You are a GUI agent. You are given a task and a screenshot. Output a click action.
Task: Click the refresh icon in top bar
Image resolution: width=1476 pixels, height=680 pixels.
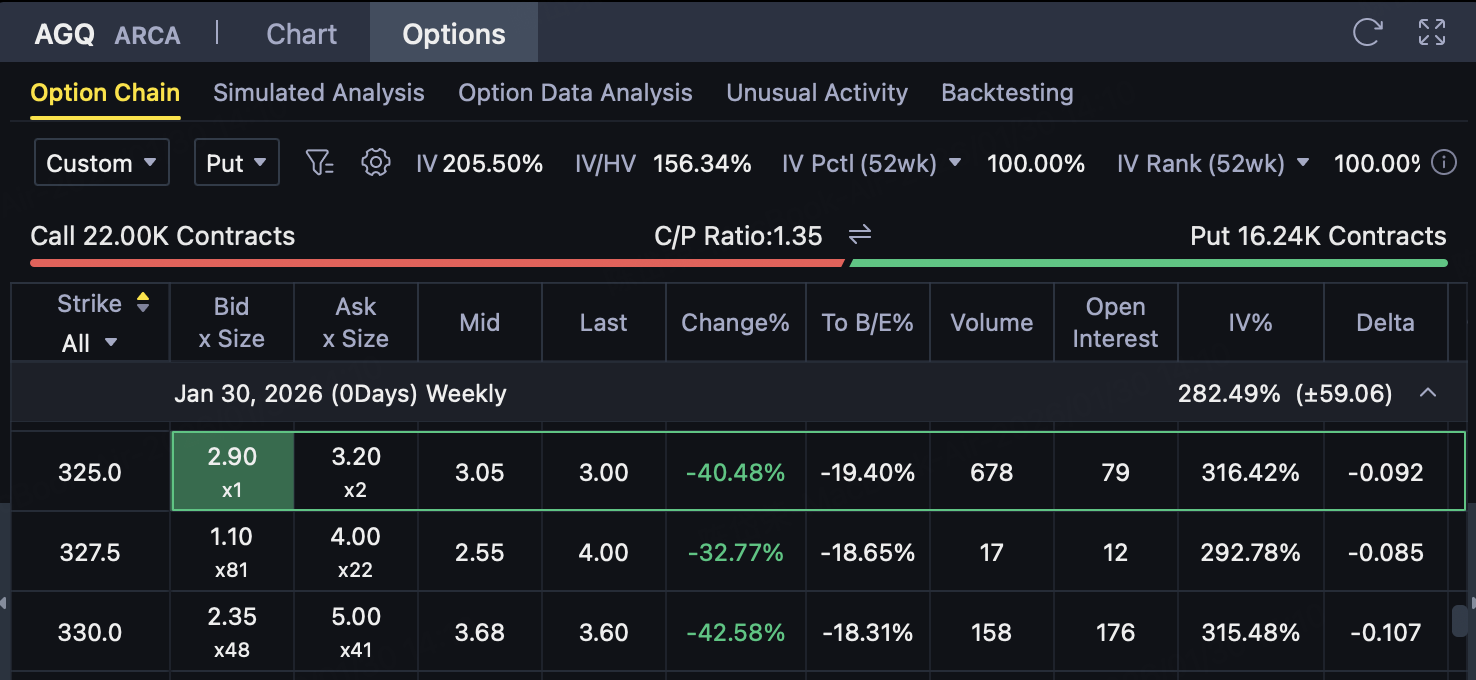[x=1367, y=32]
